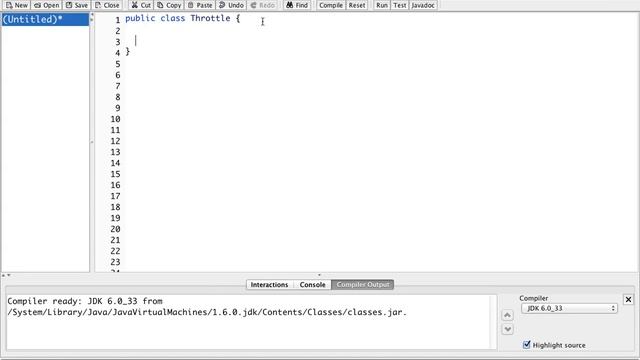Toggle the Highlight source checkbox
This screenshot has height=360, width=640.
[527, 344]
